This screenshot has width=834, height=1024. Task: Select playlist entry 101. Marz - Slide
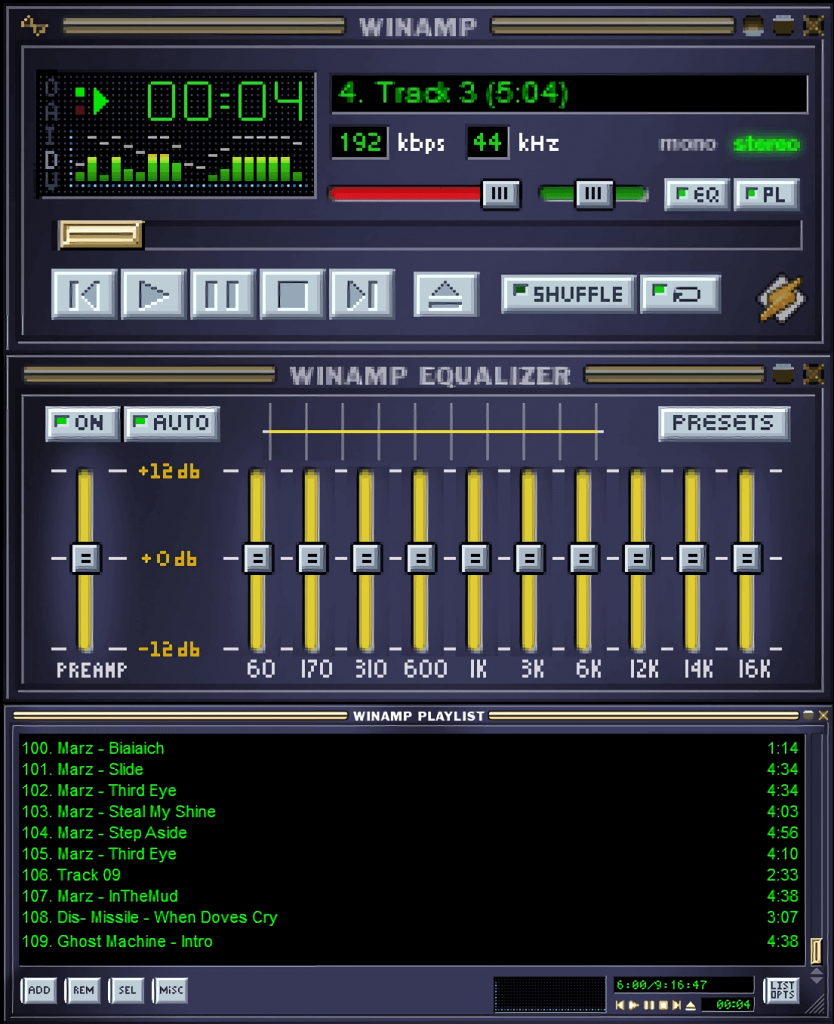[410, 769]
